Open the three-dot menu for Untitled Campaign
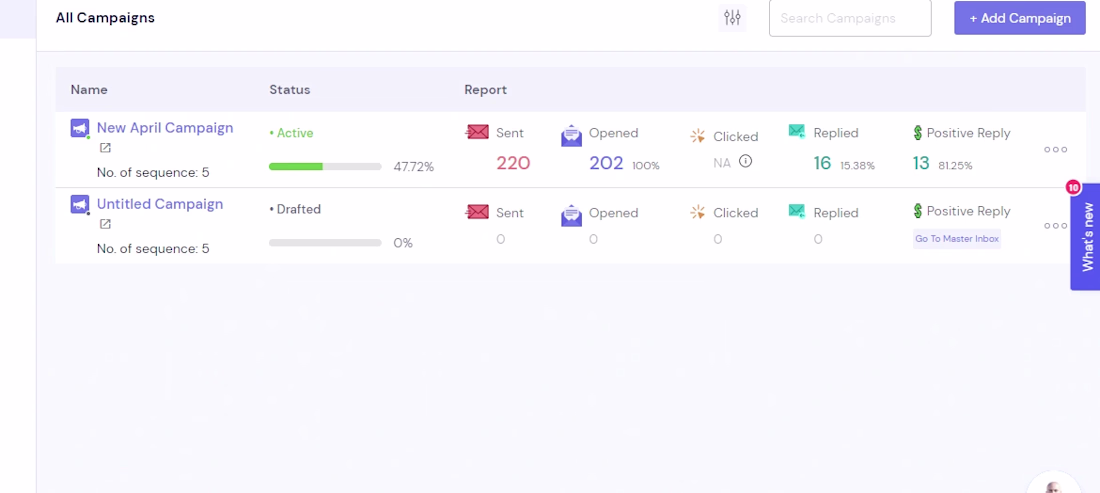1100x493 pixels. pos(1055,225)
